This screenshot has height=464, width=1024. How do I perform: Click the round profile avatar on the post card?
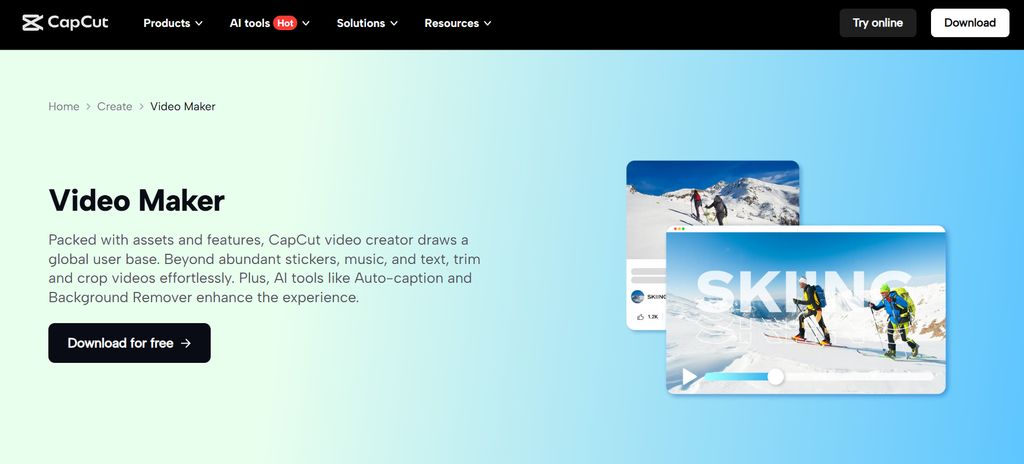(638, 297)
